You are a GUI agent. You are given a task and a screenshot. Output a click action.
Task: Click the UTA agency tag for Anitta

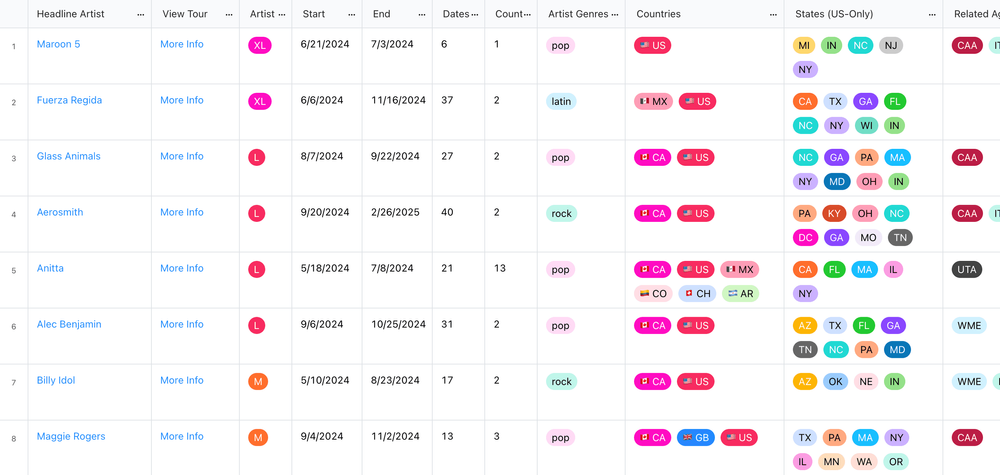pyautogui.click(x=967, y=270)
